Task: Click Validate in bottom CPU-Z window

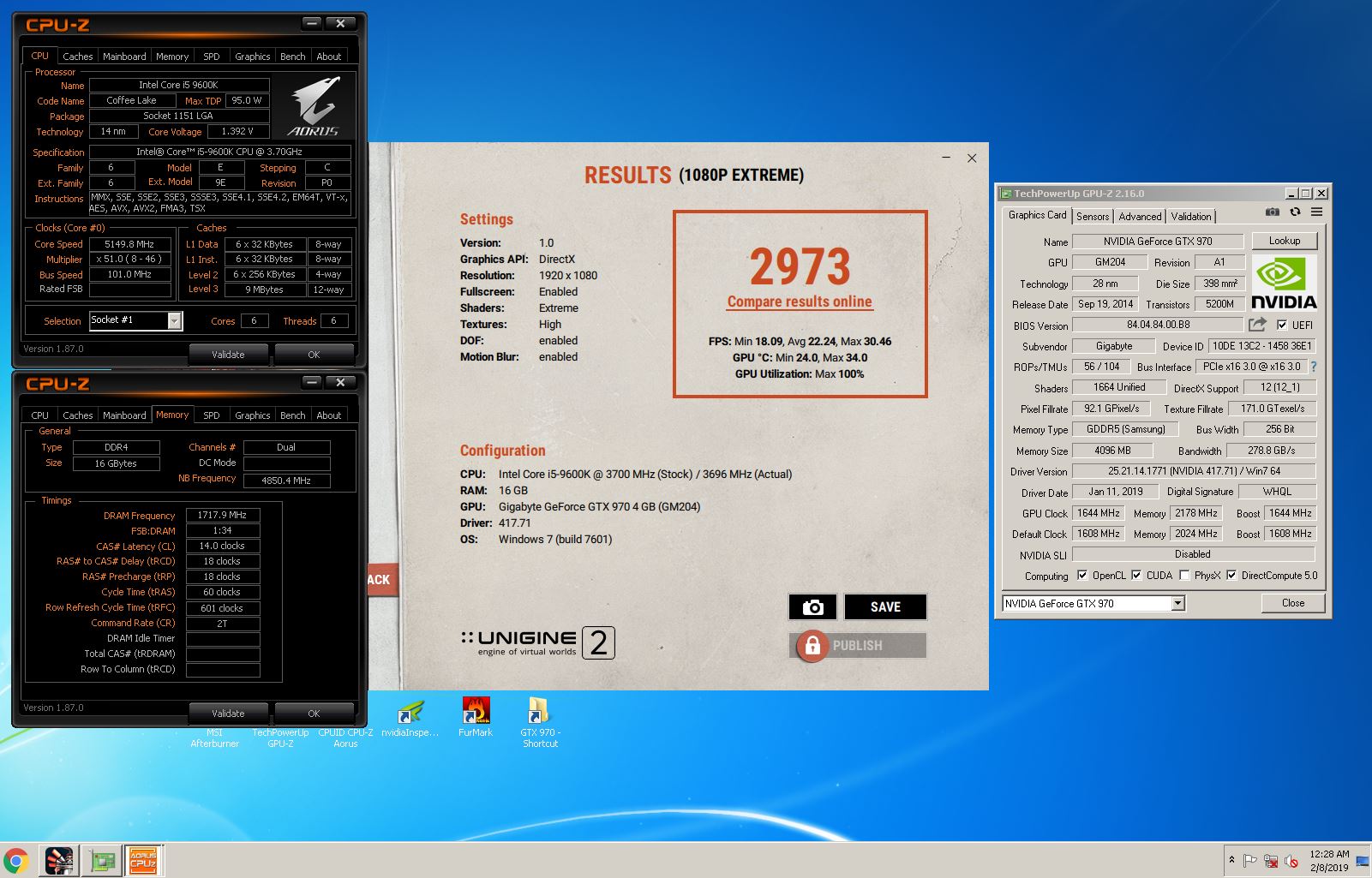Action: coord(228,714)
